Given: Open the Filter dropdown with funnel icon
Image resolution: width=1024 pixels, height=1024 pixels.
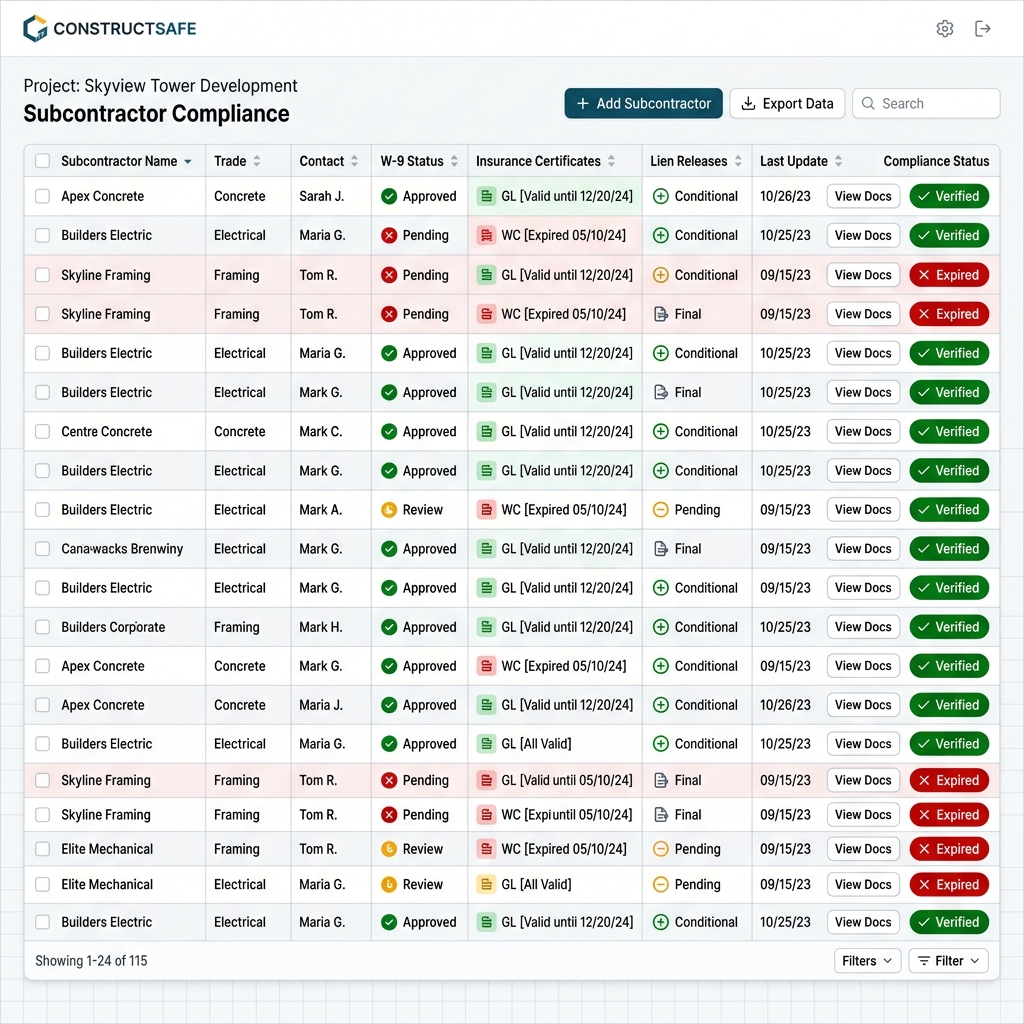Looking at the screenshot, I should click(948, 960).
